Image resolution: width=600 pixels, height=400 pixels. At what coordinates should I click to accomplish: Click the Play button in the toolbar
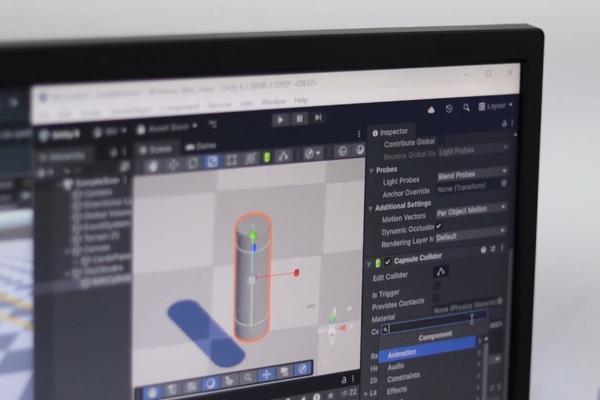point(280,120)
